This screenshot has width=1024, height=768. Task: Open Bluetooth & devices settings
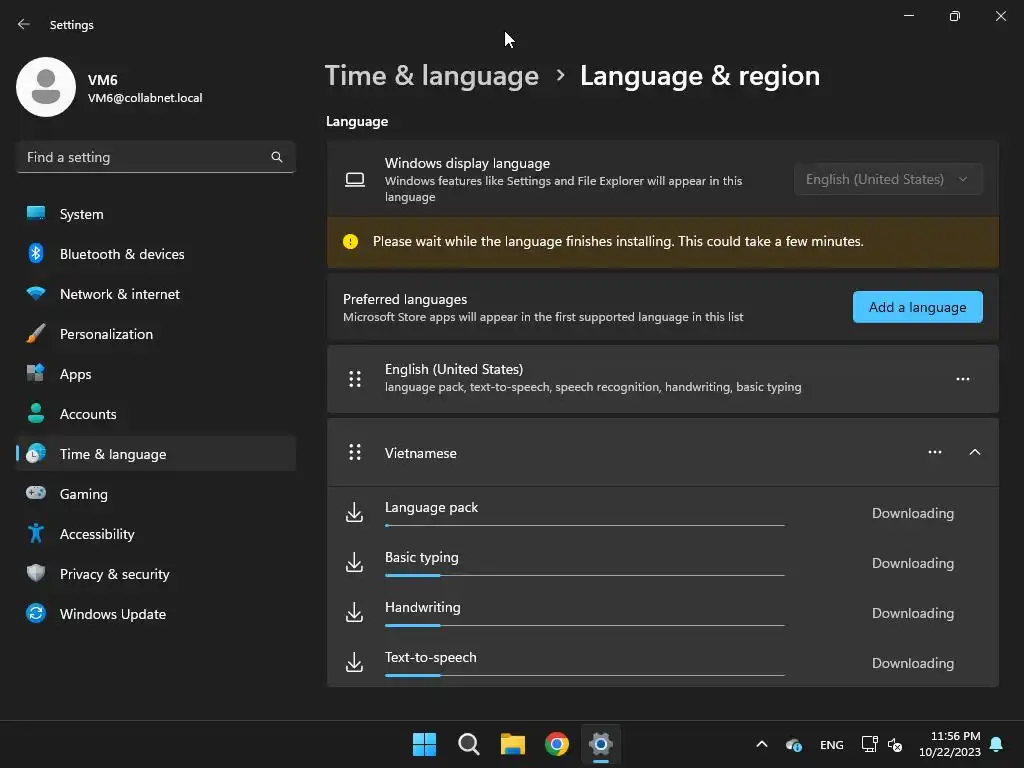[155, 253]
